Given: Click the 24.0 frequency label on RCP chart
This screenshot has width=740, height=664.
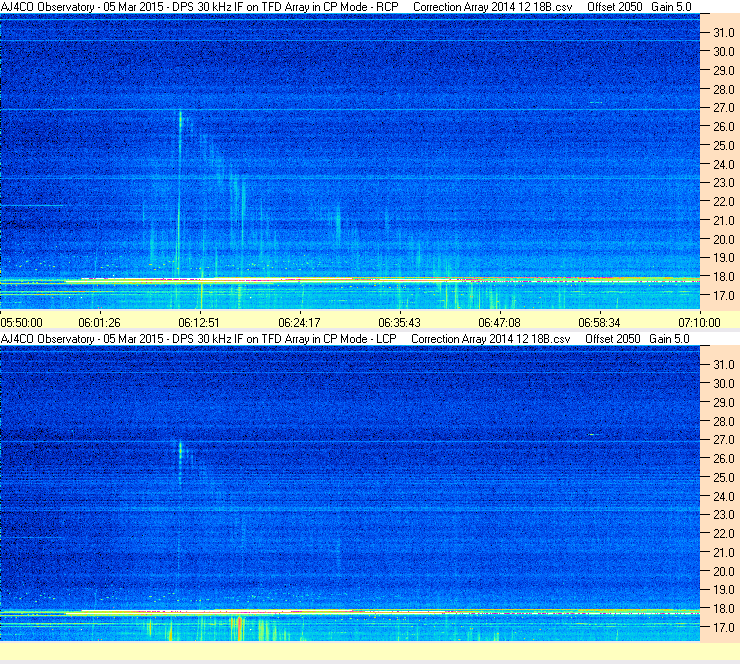Looking at the screenshot, I should 723,164.
